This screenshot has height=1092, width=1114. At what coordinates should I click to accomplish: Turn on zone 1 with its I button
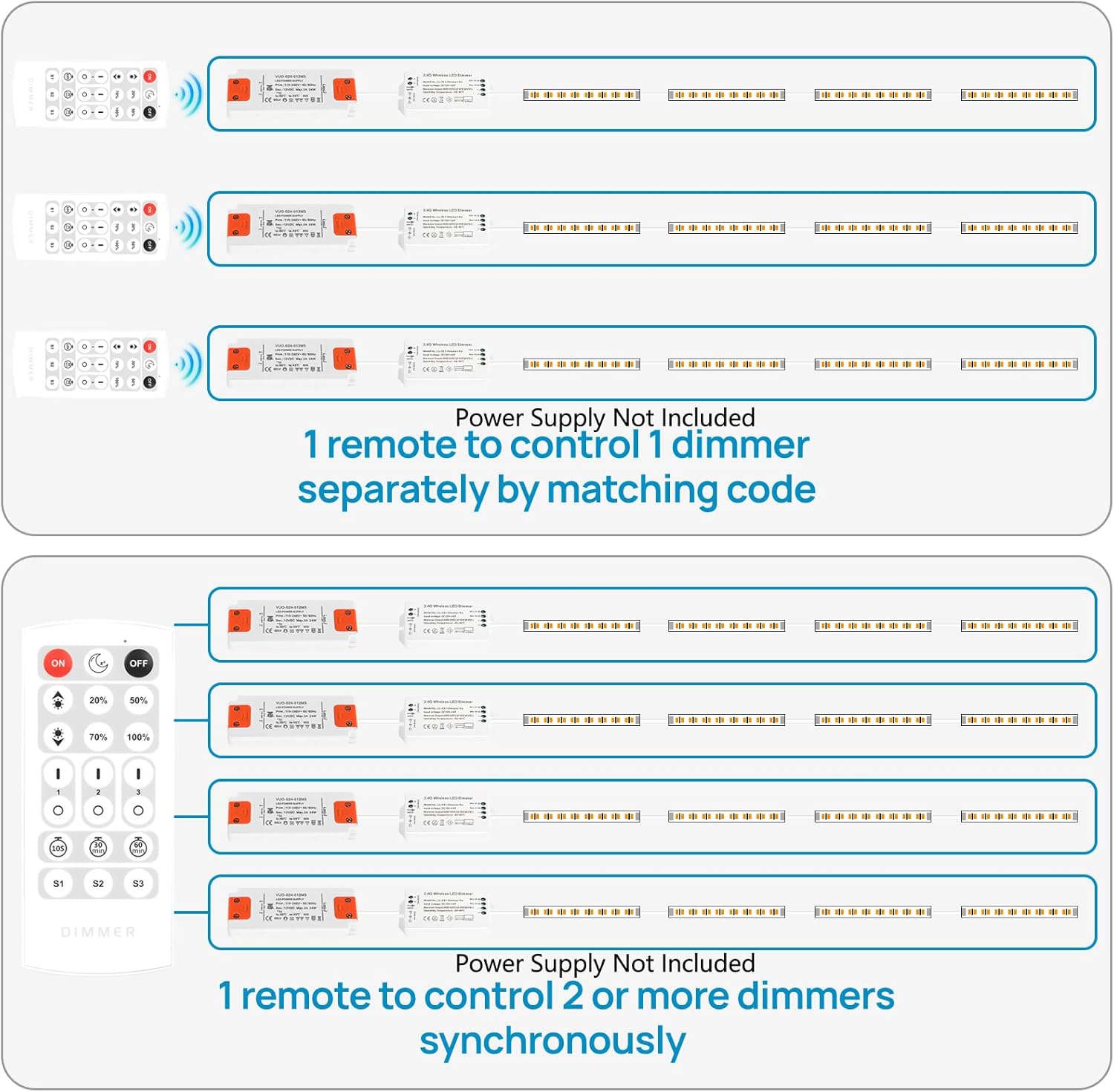(x=58, y=774)
